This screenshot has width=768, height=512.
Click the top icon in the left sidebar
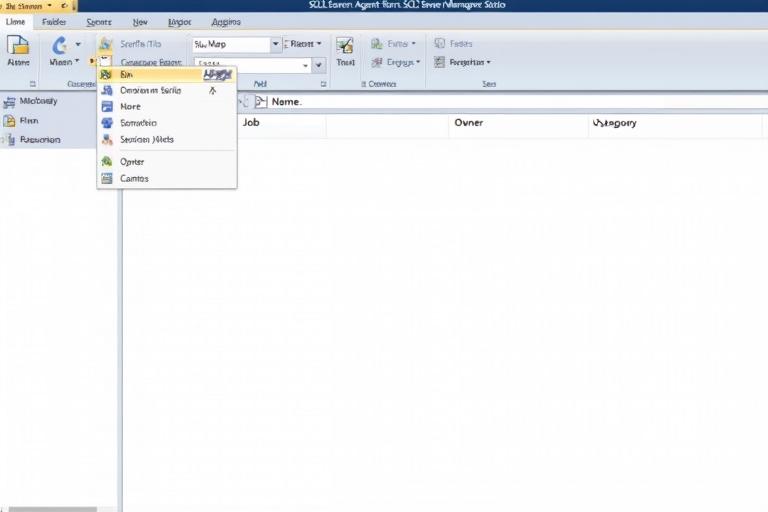(x=9, y=101)
